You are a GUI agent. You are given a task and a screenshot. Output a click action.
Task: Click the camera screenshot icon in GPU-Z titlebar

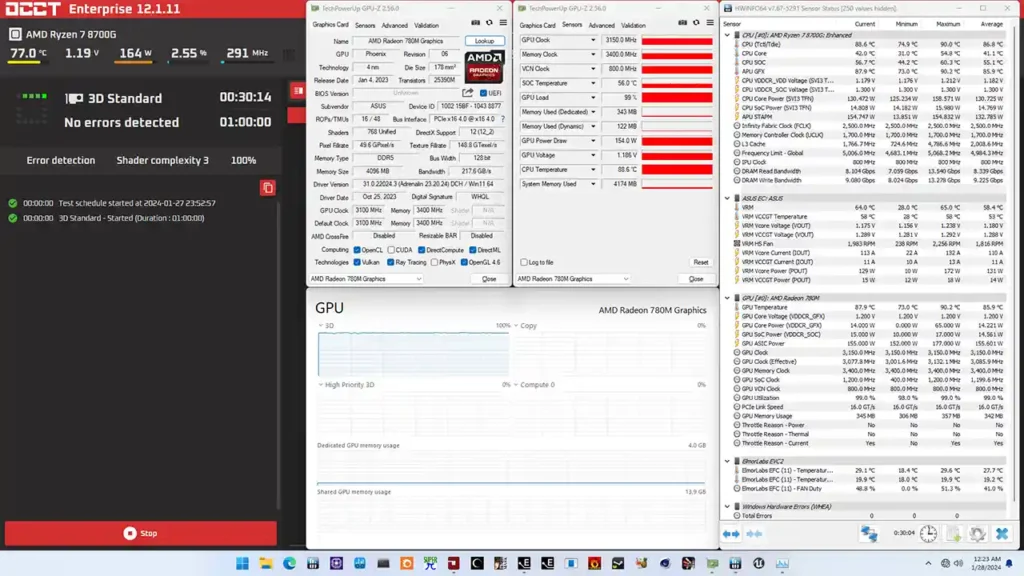(x=474, y=23)
